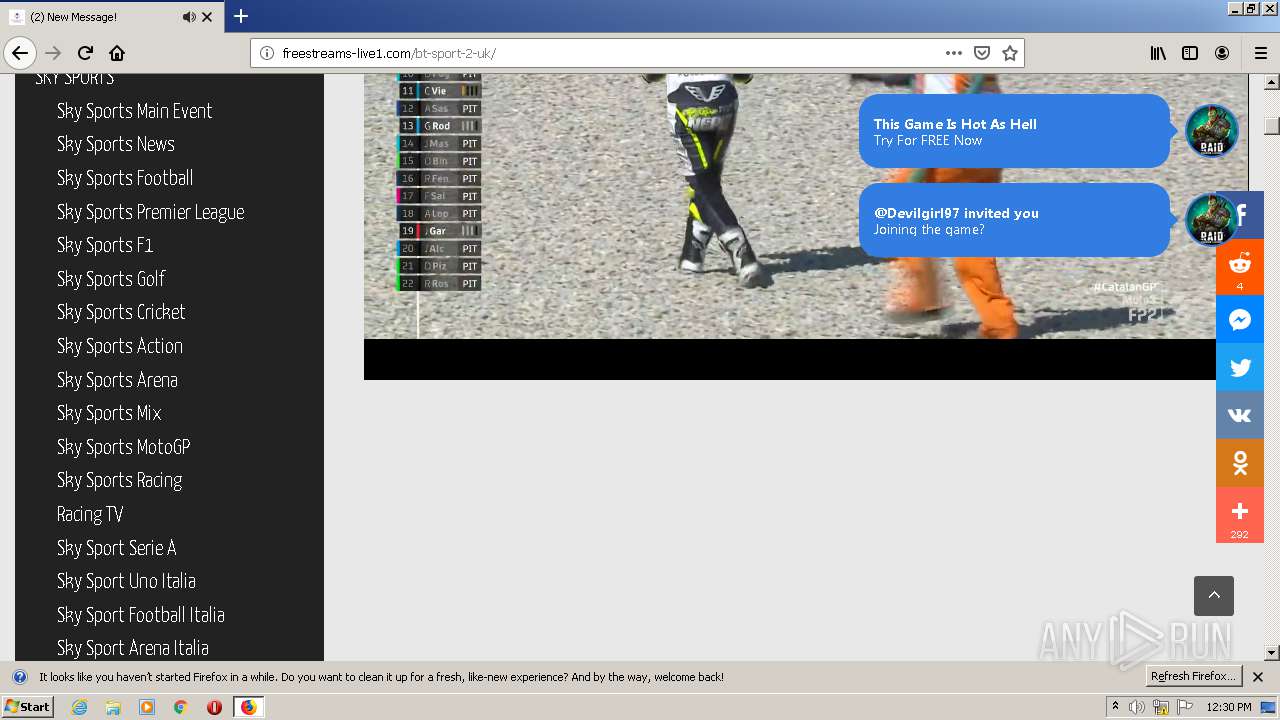This screenshot has height=720, width=1280.
Task: Dismiss the Firefox refresh notification bar
Action: [1259, 677]
